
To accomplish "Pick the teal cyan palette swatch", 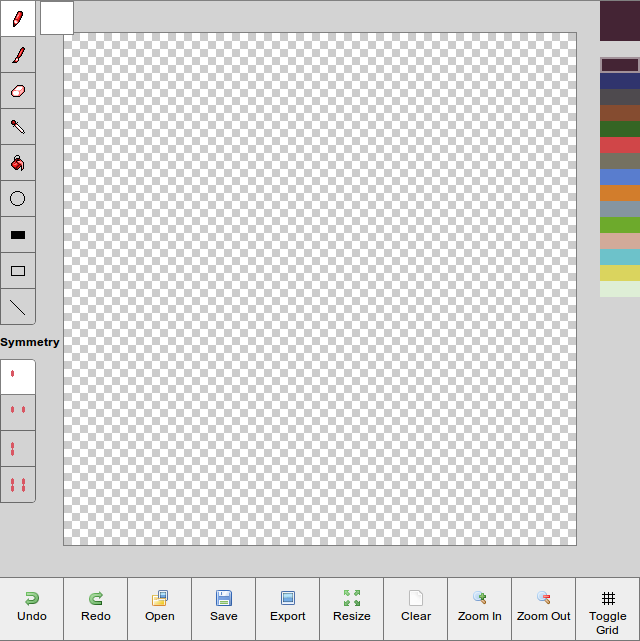I will [620, 257].
